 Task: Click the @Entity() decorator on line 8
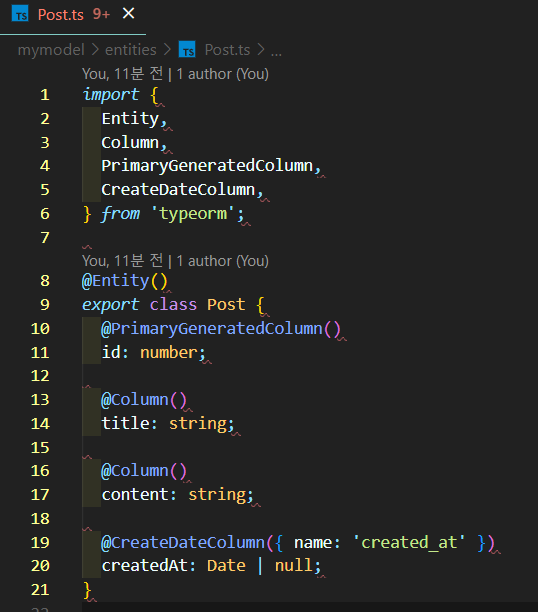click(125, 281)
